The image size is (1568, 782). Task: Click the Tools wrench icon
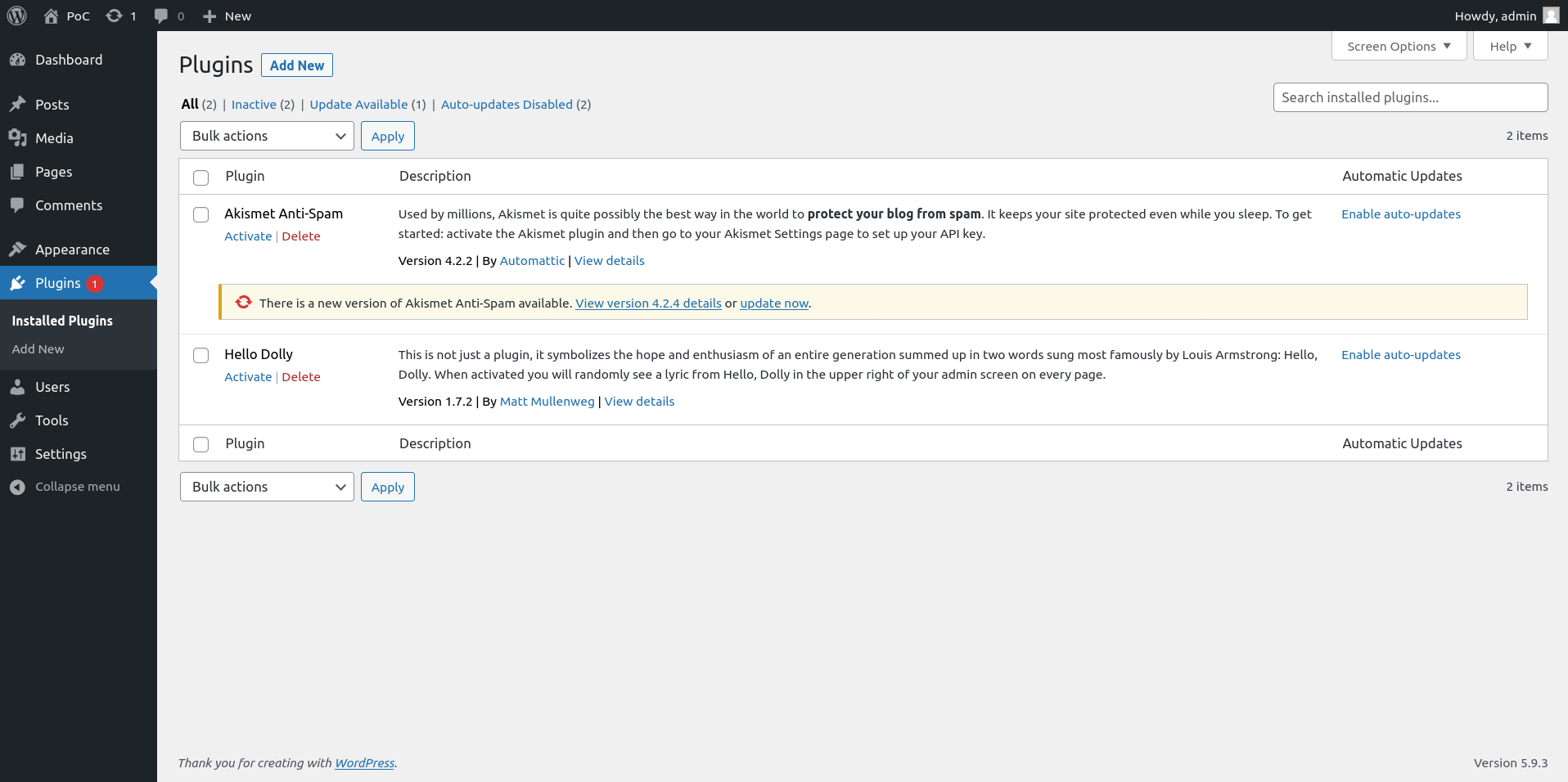(x=17, y=420)
